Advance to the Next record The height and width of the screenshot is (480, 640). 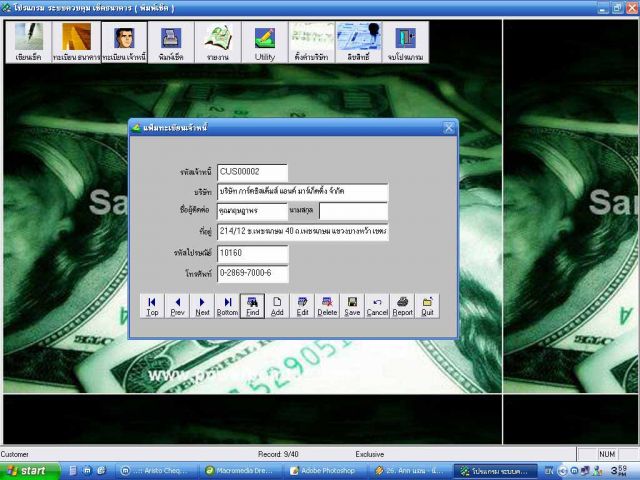coord(202,306)
